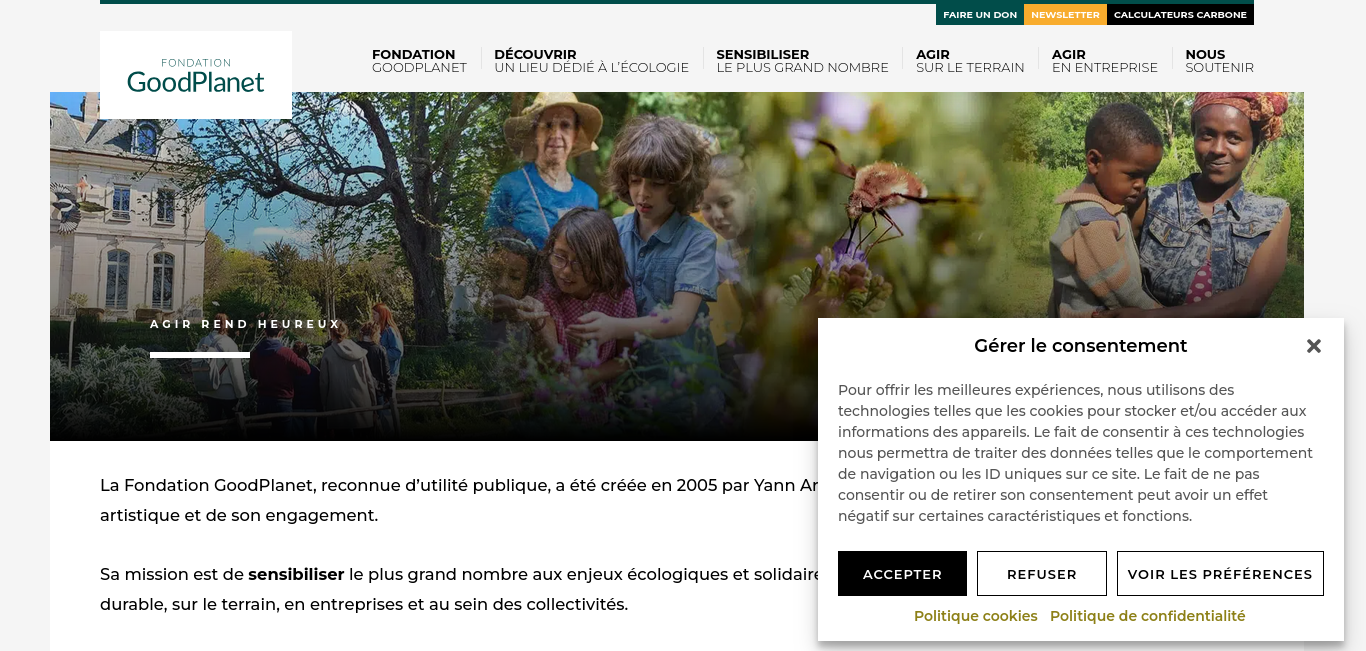The width and height of the screenshot is (1366, 651).
Task: Expand the FONDATION GoodPlanet menu
Action: (x=419, y=61)
